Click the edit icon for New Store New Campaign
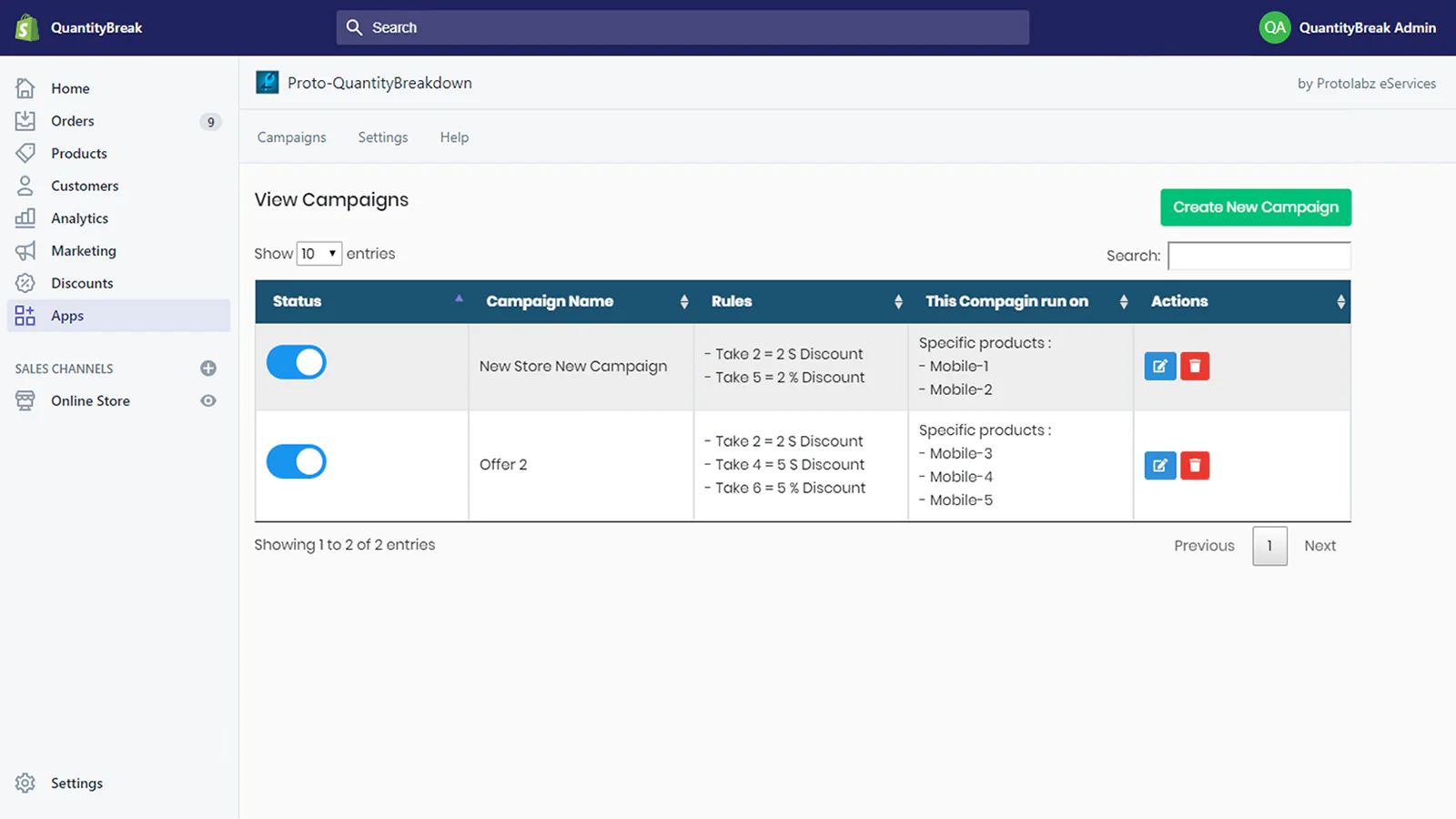 click(1159, 366)
